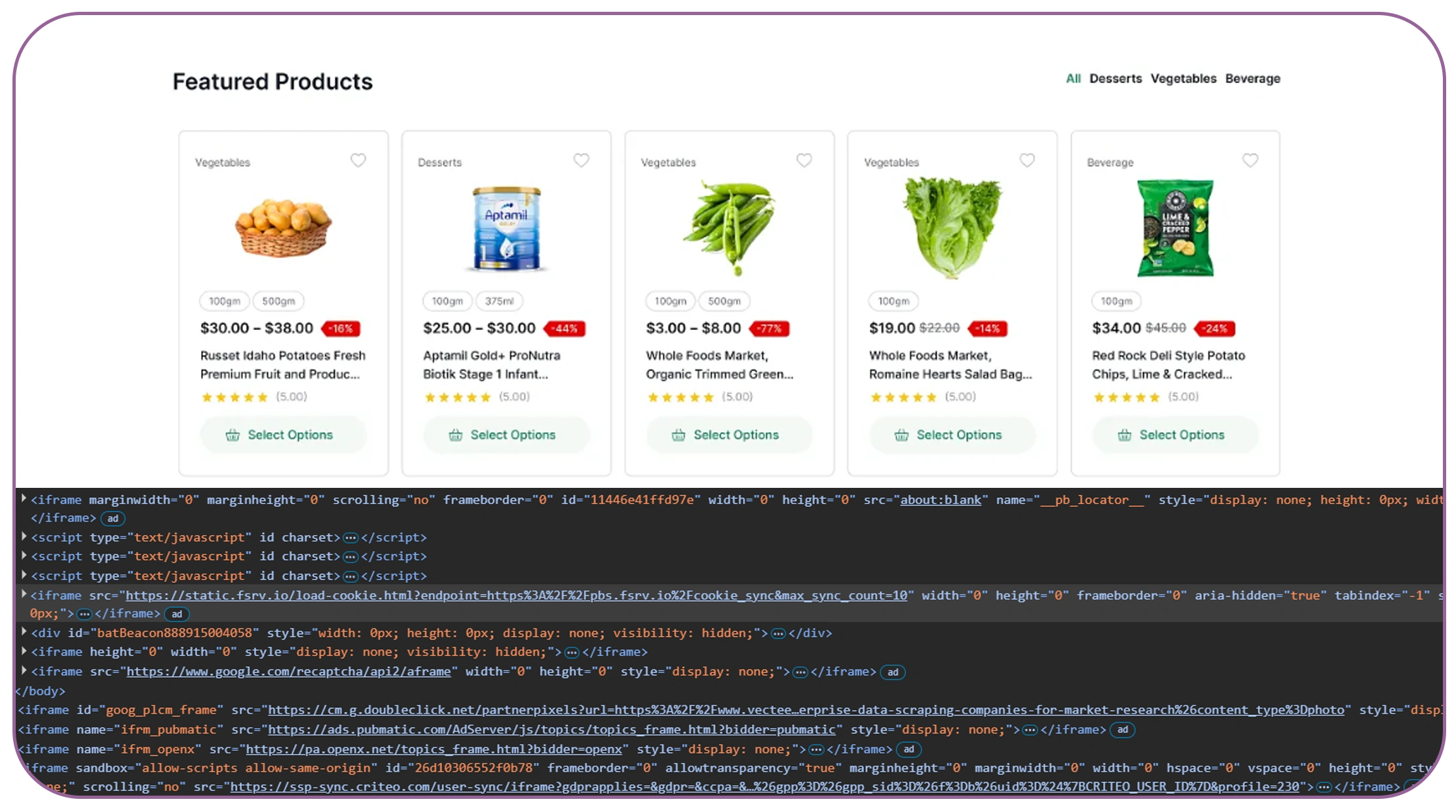Open the romaine lettuce product image

tap(953, 227)
